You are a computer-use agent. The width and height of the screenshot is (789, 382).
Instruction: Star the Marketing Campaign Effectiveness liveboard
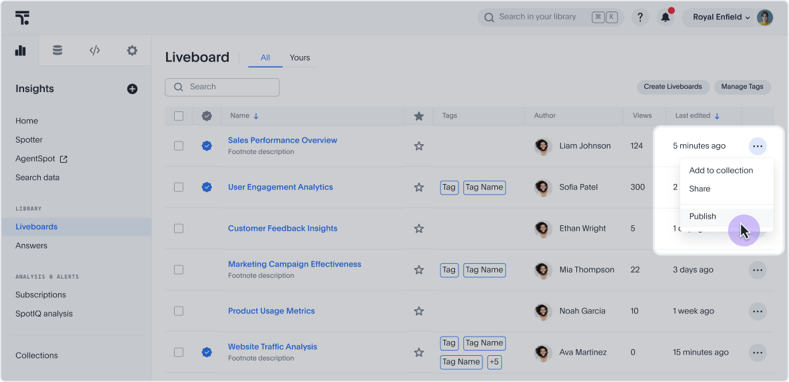419,270
